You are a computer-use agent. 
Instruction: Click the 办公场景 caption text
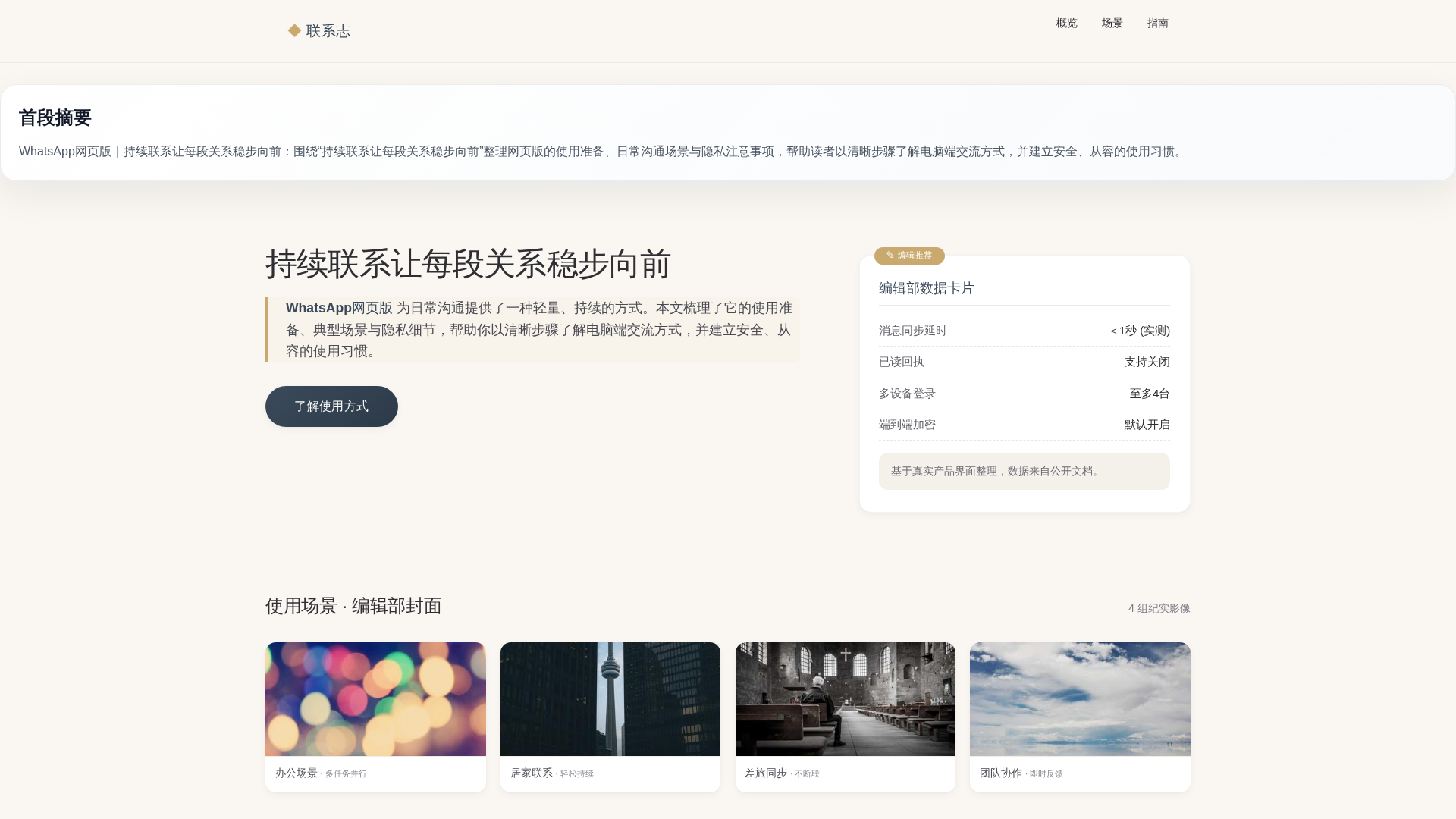297,773
